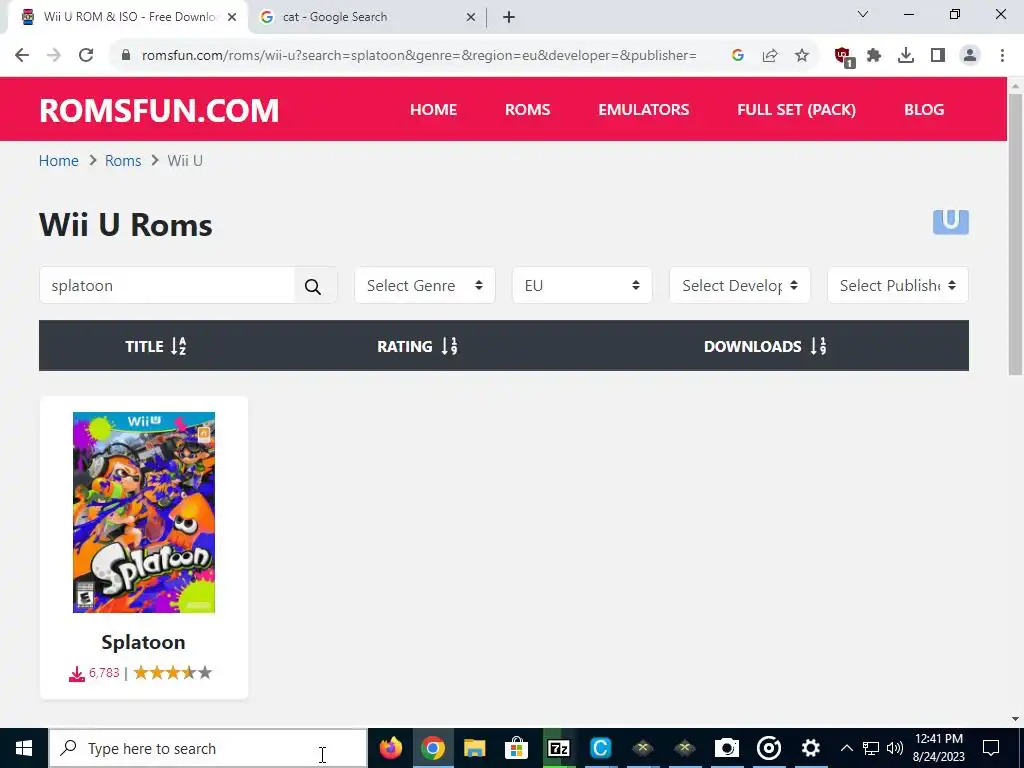Click the Windows Start button
Image resolution: width=1024 pixels, height=768 pixels.
click(24, 748)
